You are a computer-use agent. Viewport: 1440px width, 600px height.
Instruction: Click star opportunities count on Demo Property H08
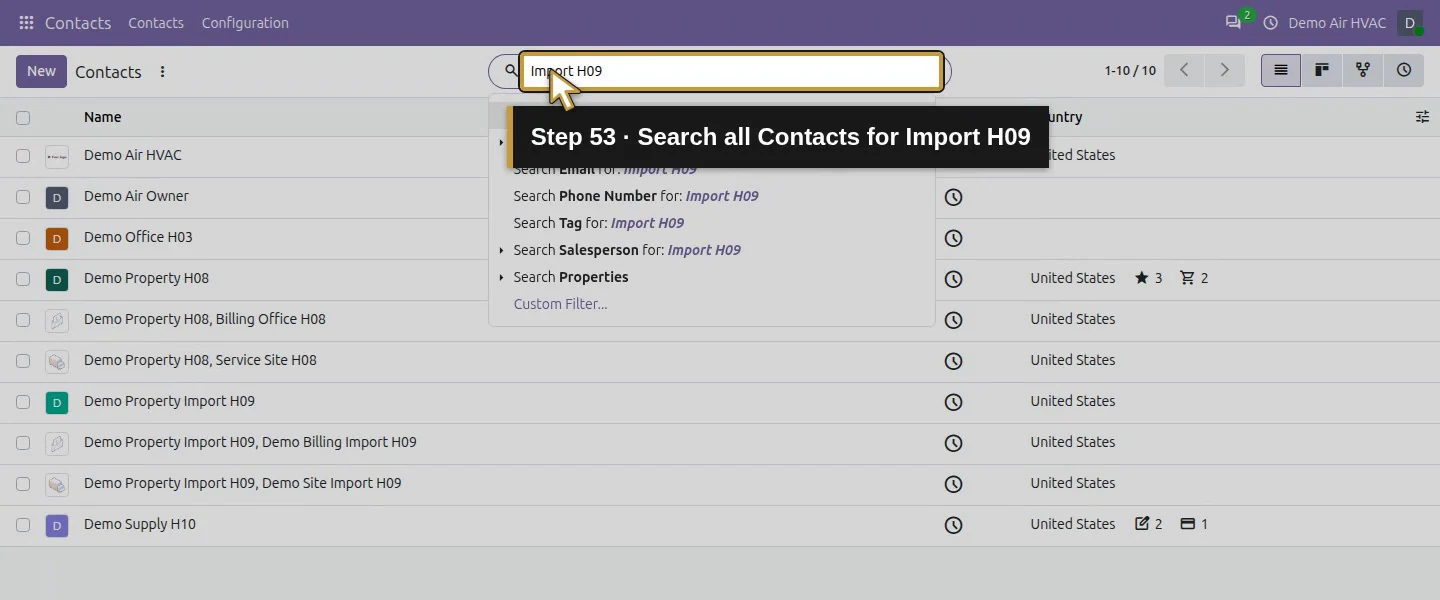click(x=1148, y=278)
